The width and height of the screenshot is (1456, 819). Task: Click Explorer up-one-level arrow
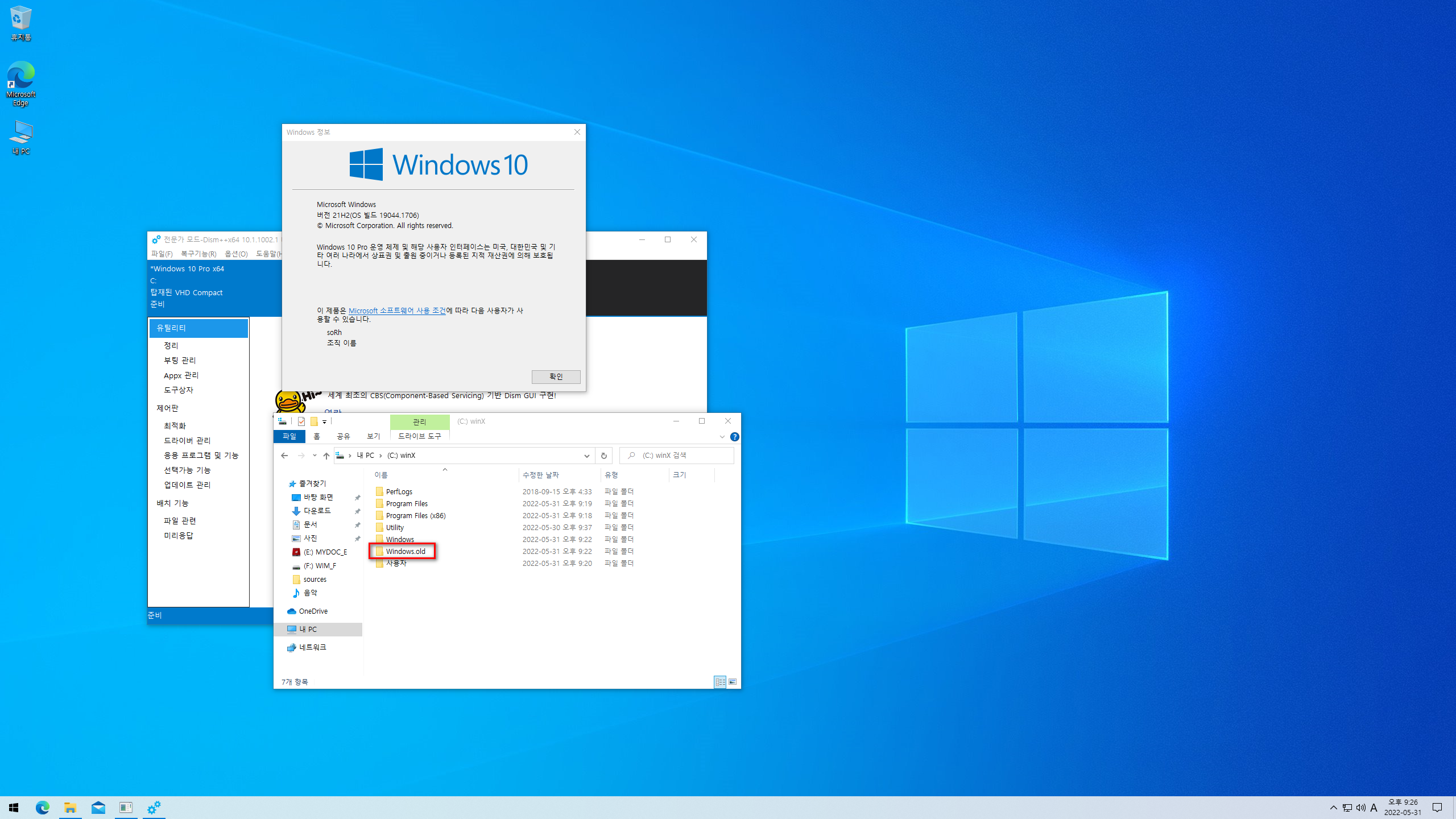click(x=326, y=456)
